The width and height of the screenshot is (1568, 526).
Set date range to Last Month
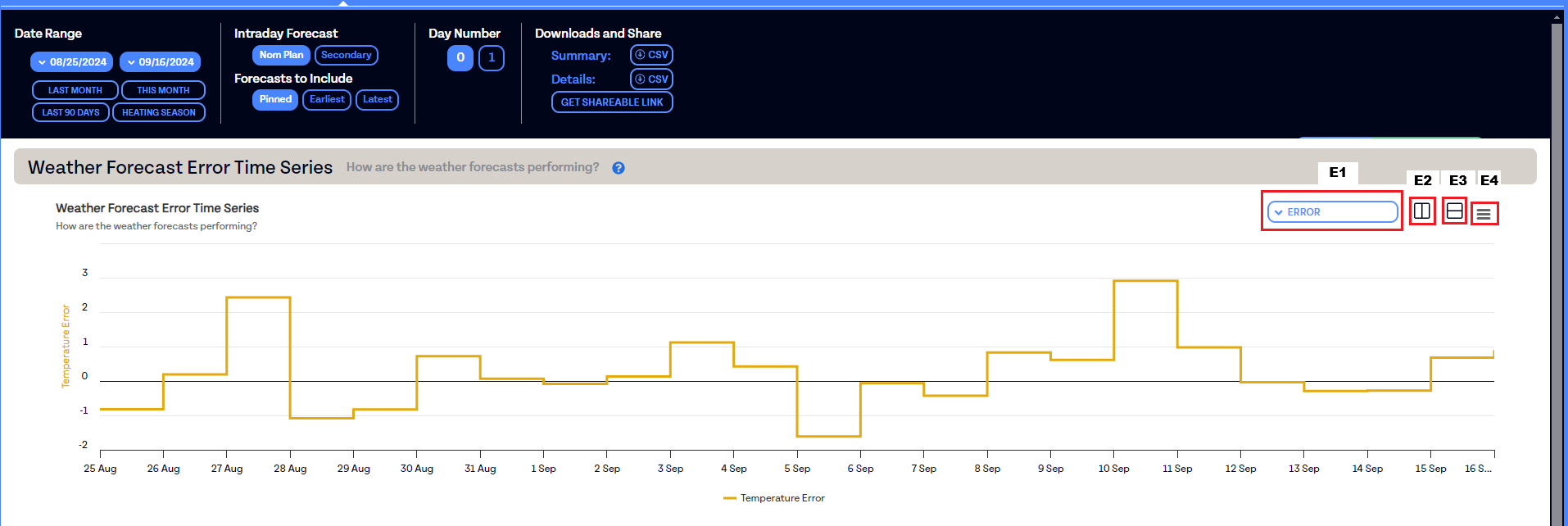(75, 90)
